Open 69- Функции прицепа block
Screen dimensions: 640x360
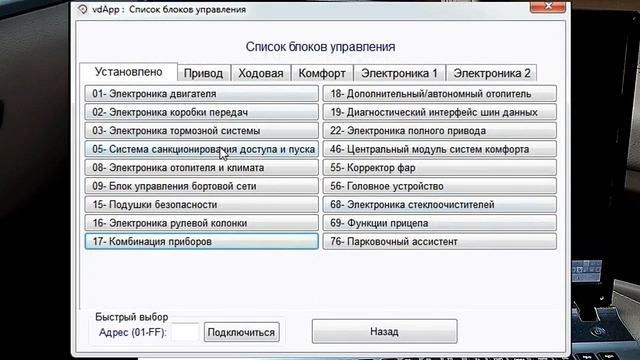[440, 223]
